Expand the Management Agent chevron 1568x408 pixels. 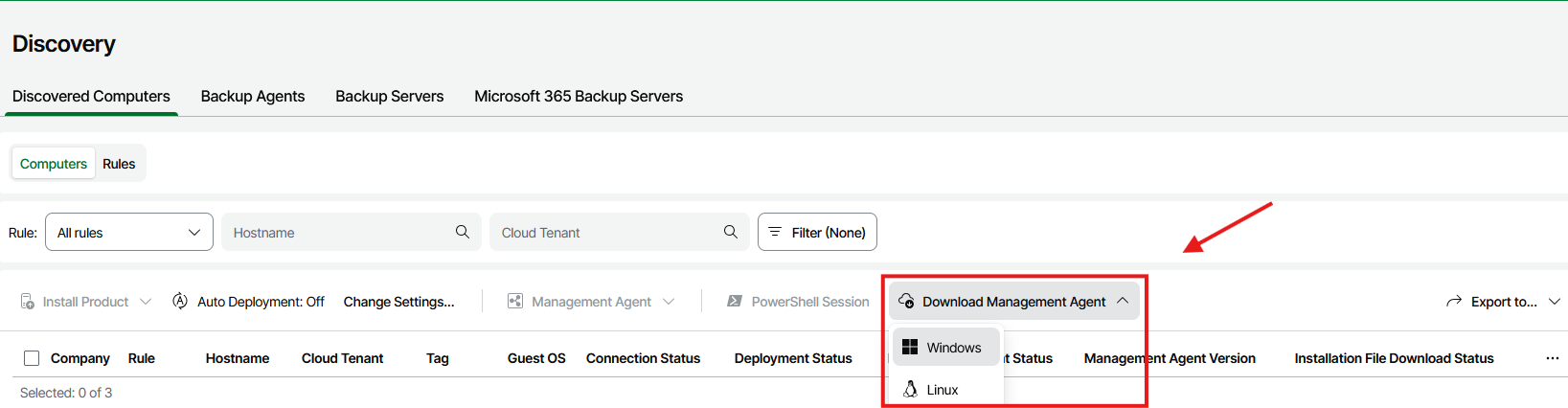pos(669,302)
